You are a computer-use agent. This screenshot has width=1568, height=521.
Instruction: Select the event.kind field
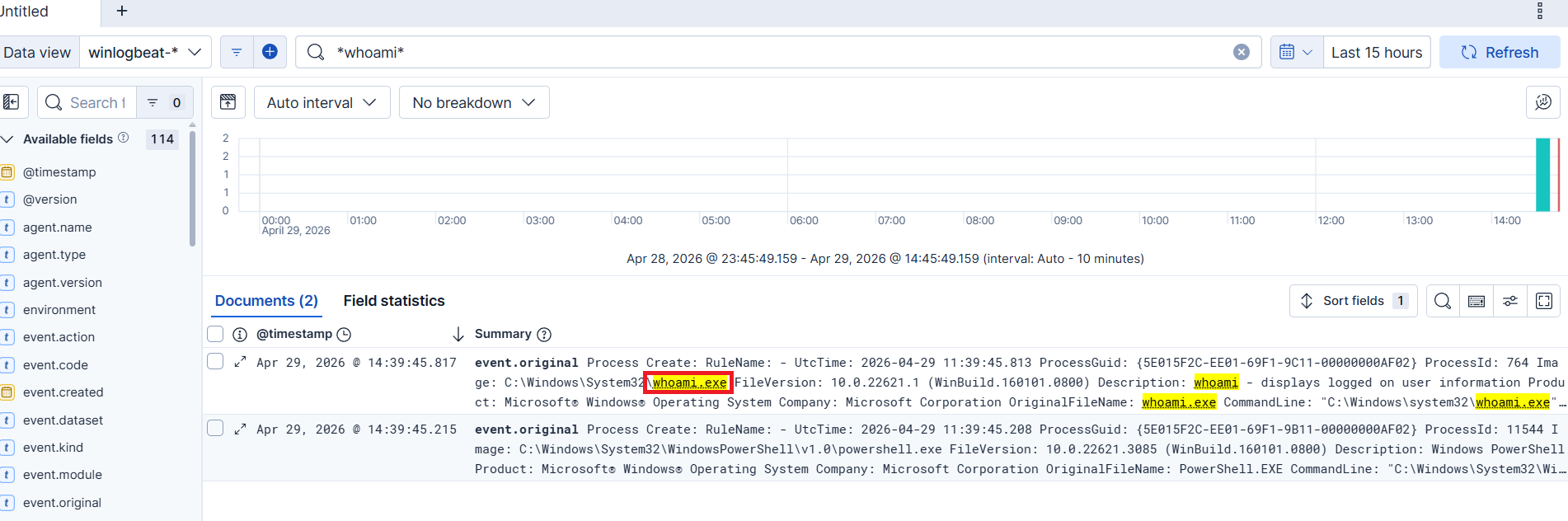click(x=53, y=448)
